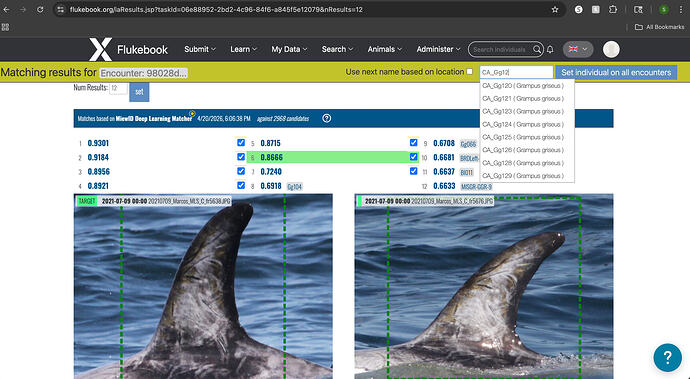The image size is (690, 379).
Task: Focus the Search Individuals field
Action: tap(499, 49)
